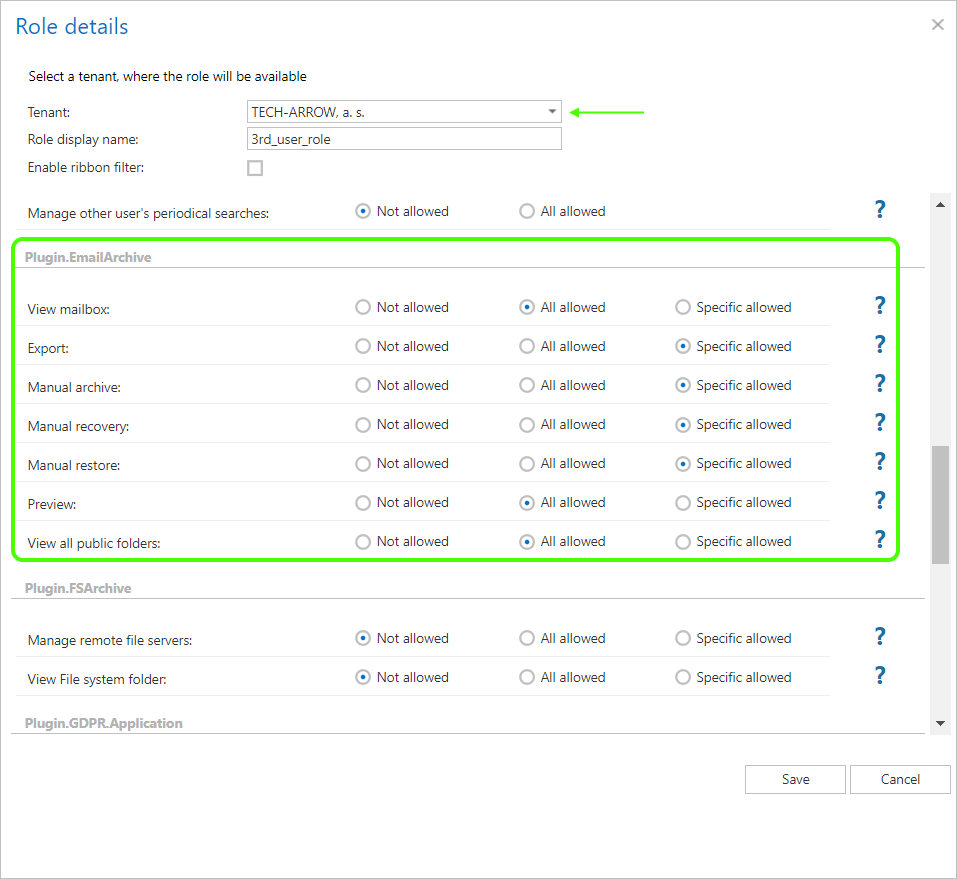Open the Tenant dropdown list
This screenshot has width=957, height=879.
point(552,112)
